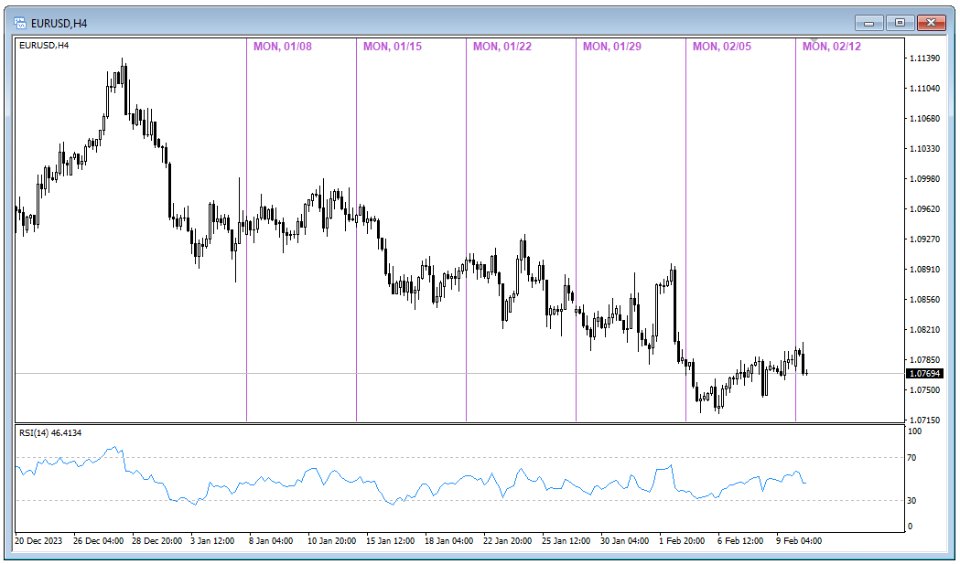Click time axis label 20 Dec 2023

pyautogui.click(x=38, y=541)
